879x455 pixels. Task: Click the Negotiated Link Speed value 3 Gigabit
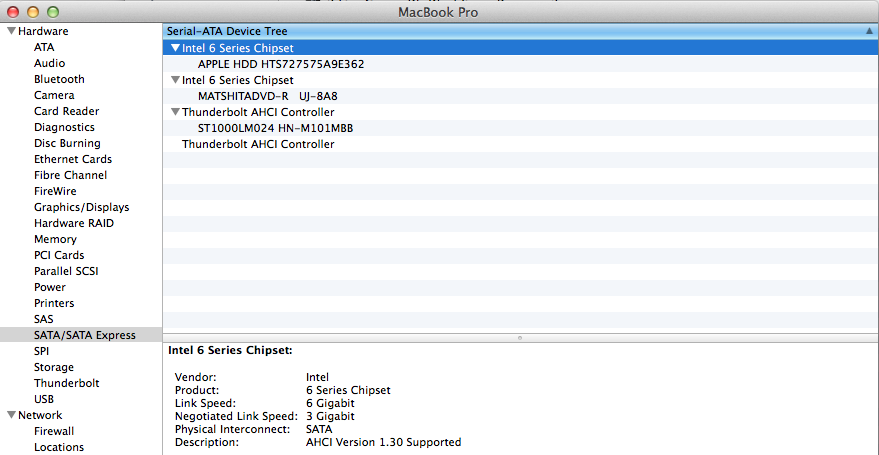tap(330, 416)
